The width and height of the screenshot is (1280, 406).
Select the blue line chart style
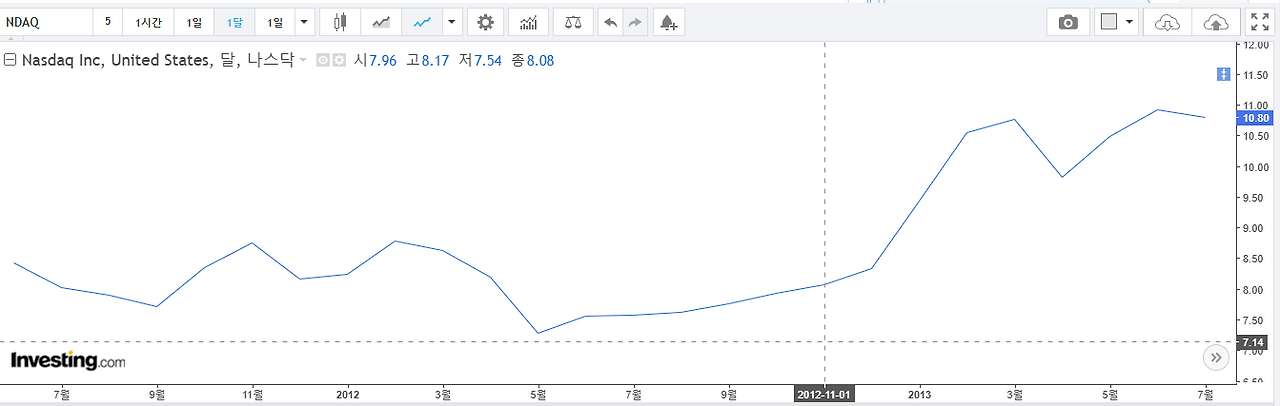coord(422,22)
